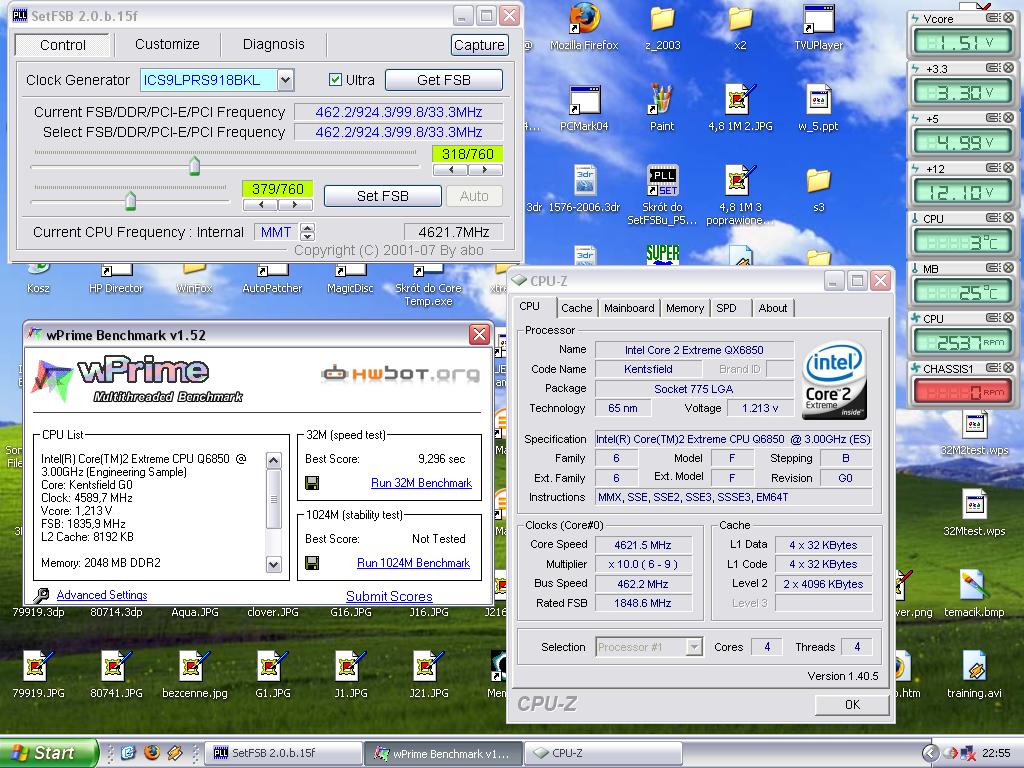Open Advanced Settings in wPrime
The image size is (1024, 768).
[102, 595]
